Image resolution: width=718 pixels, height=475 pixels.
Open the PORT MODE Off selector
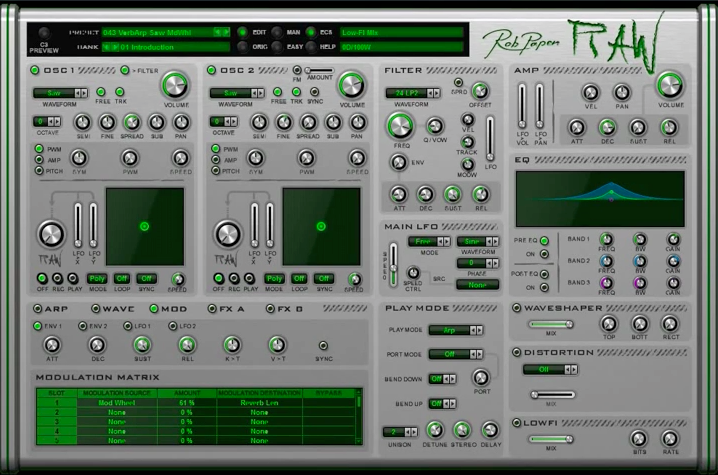[x=456, y=354]
